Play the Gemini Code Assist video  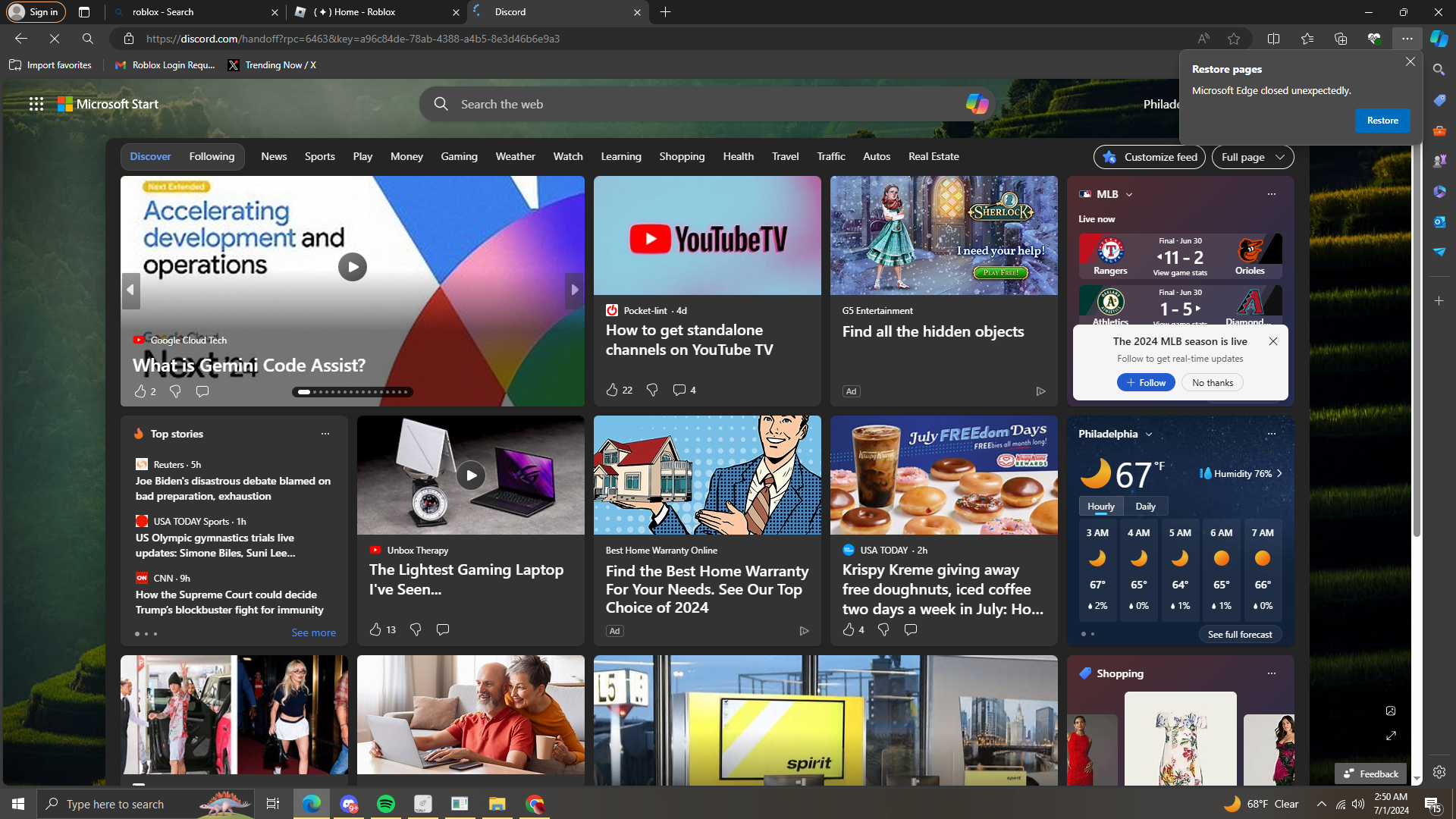pos(353,267)
